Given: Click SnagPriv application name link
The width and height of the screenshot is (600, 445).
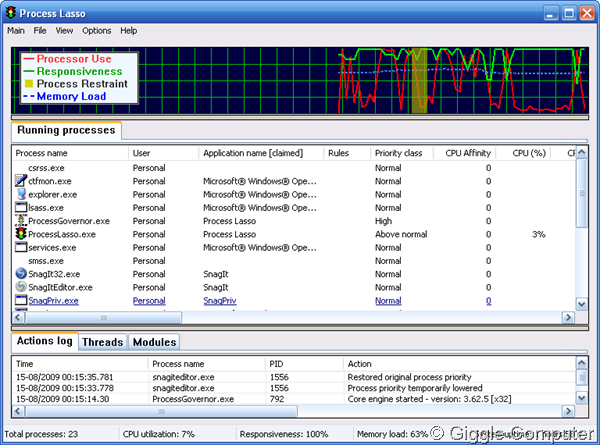Looking at the screenshot, I should coord(220,301).
